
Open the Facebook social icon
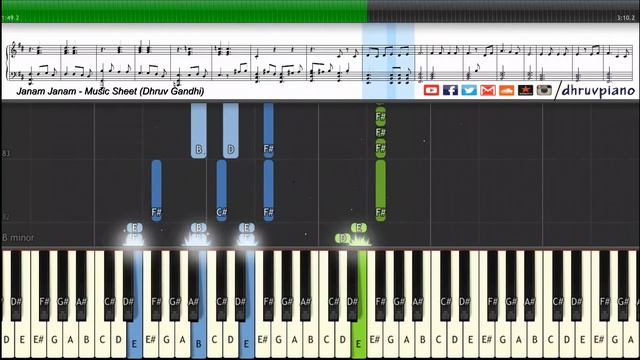point(450,90)
